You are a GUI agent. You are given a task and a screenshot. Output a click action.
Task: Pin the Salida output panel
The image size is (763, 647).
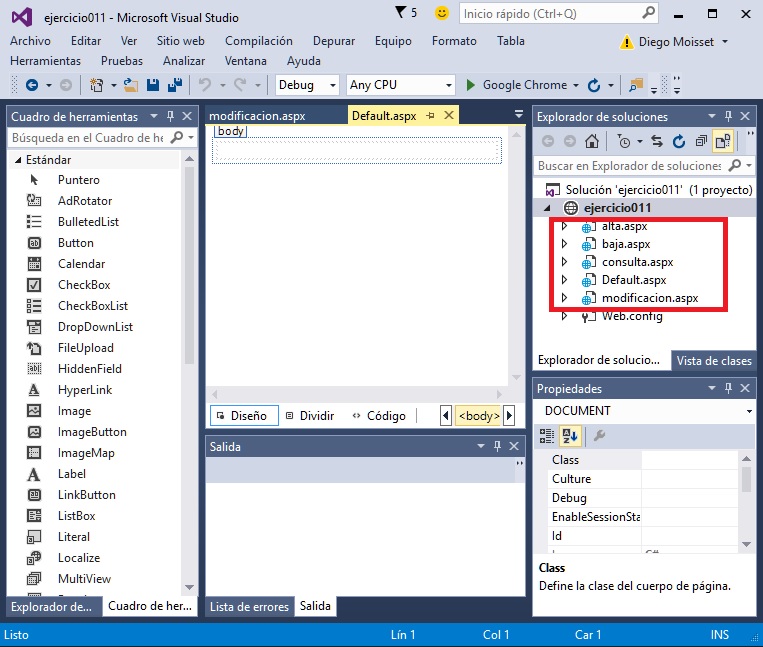497,446
